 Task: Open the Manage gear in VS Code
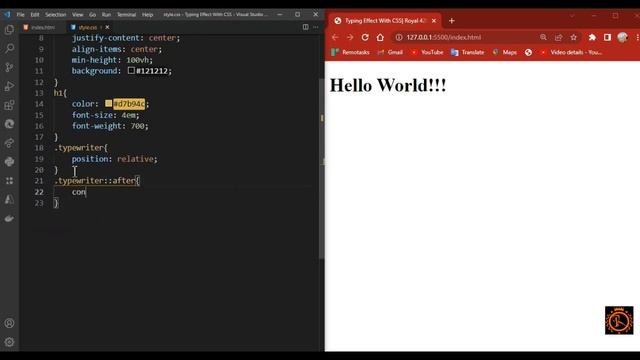9,342
